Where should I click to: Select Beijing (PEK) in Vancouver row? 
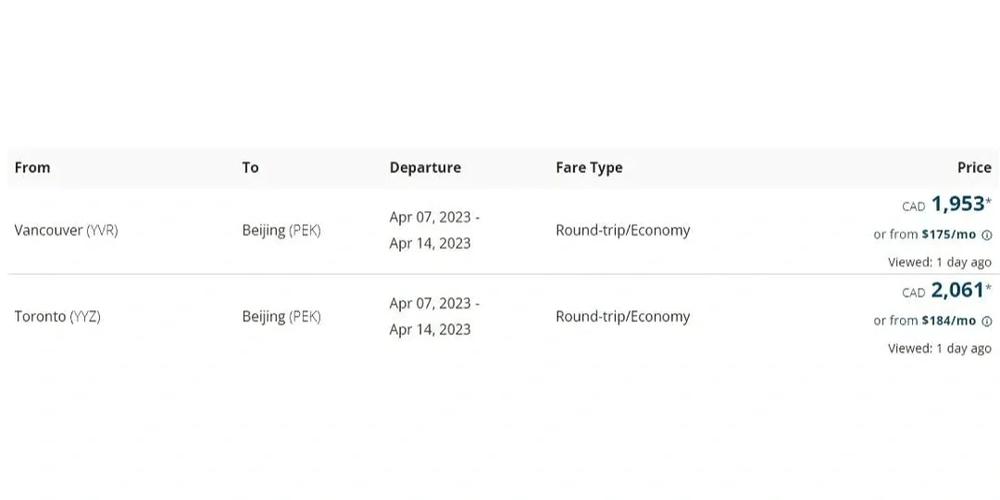[x=281, y=230]
